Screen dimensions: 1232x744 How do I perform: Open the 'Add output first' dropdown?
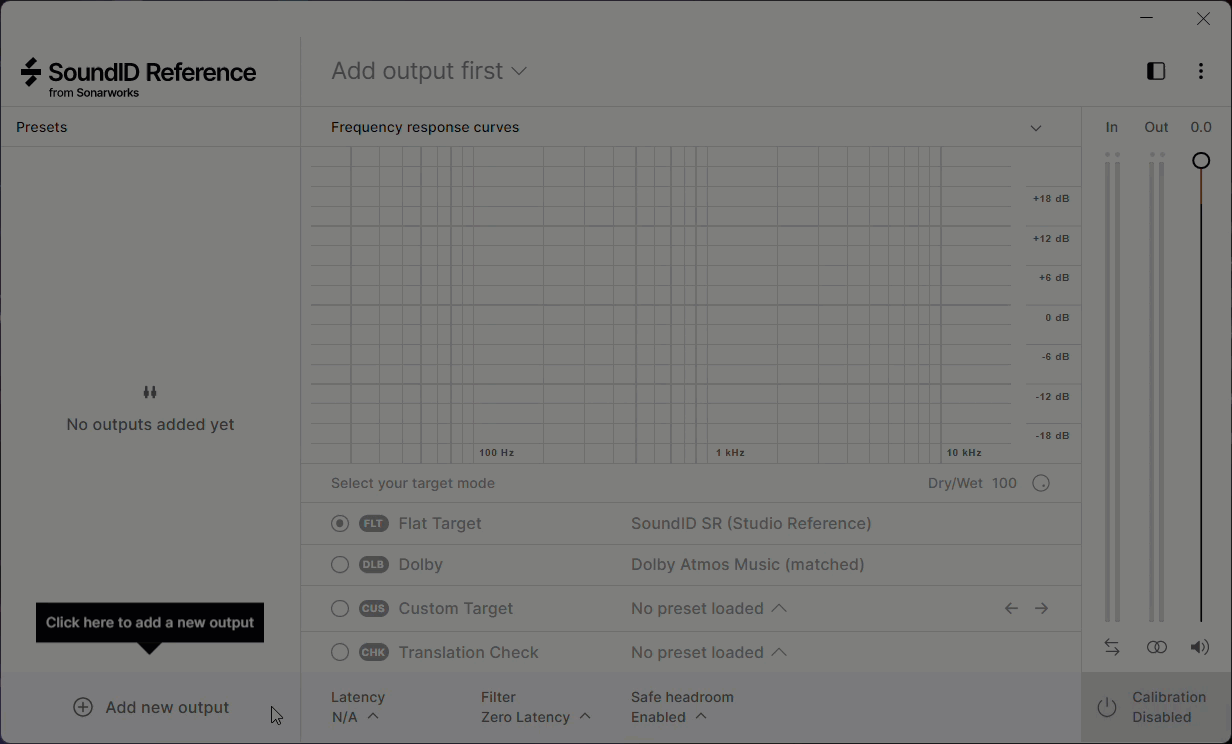tap(429, 71)
